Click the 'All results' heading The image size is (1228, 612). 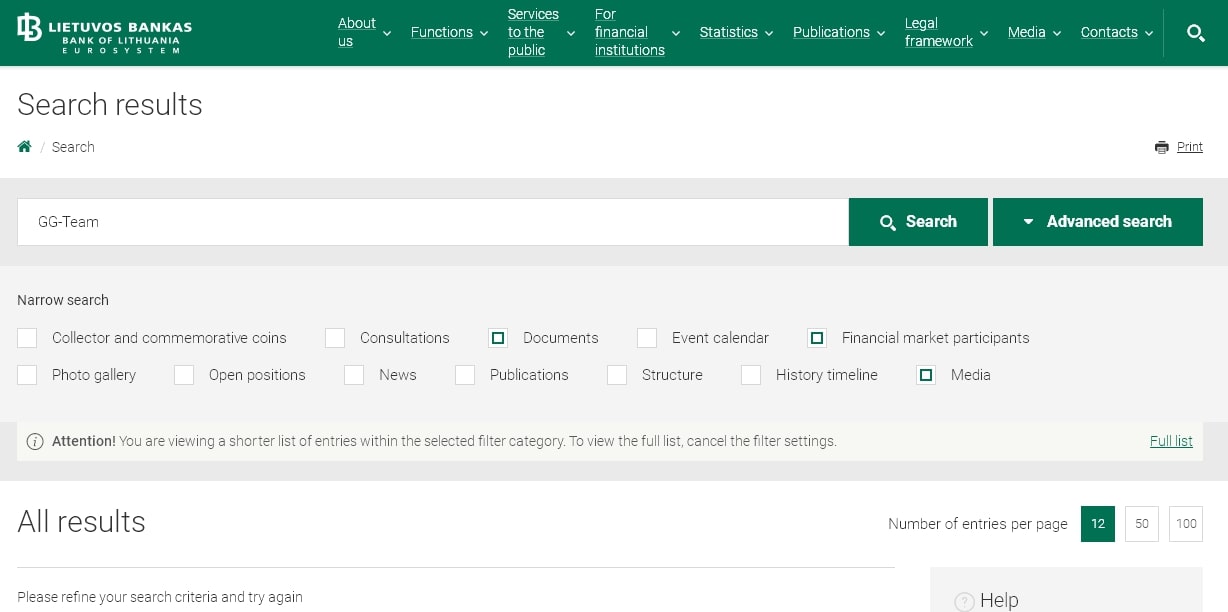click(82, 522)
